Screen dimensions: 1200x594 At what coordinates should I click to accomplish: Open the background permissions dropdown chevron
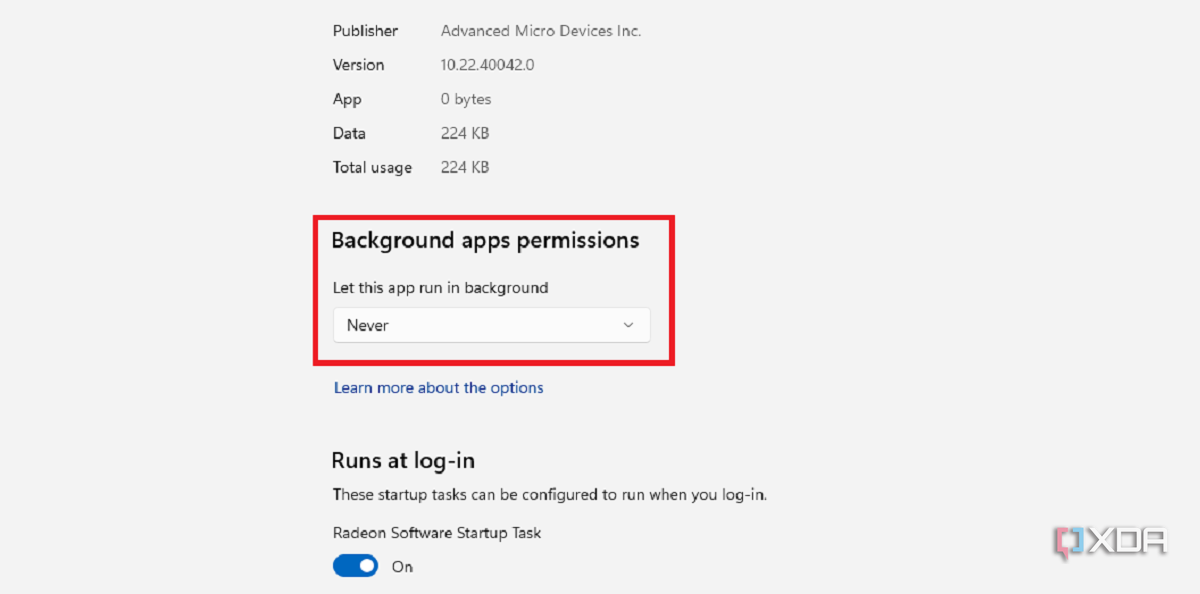[628, 325]
